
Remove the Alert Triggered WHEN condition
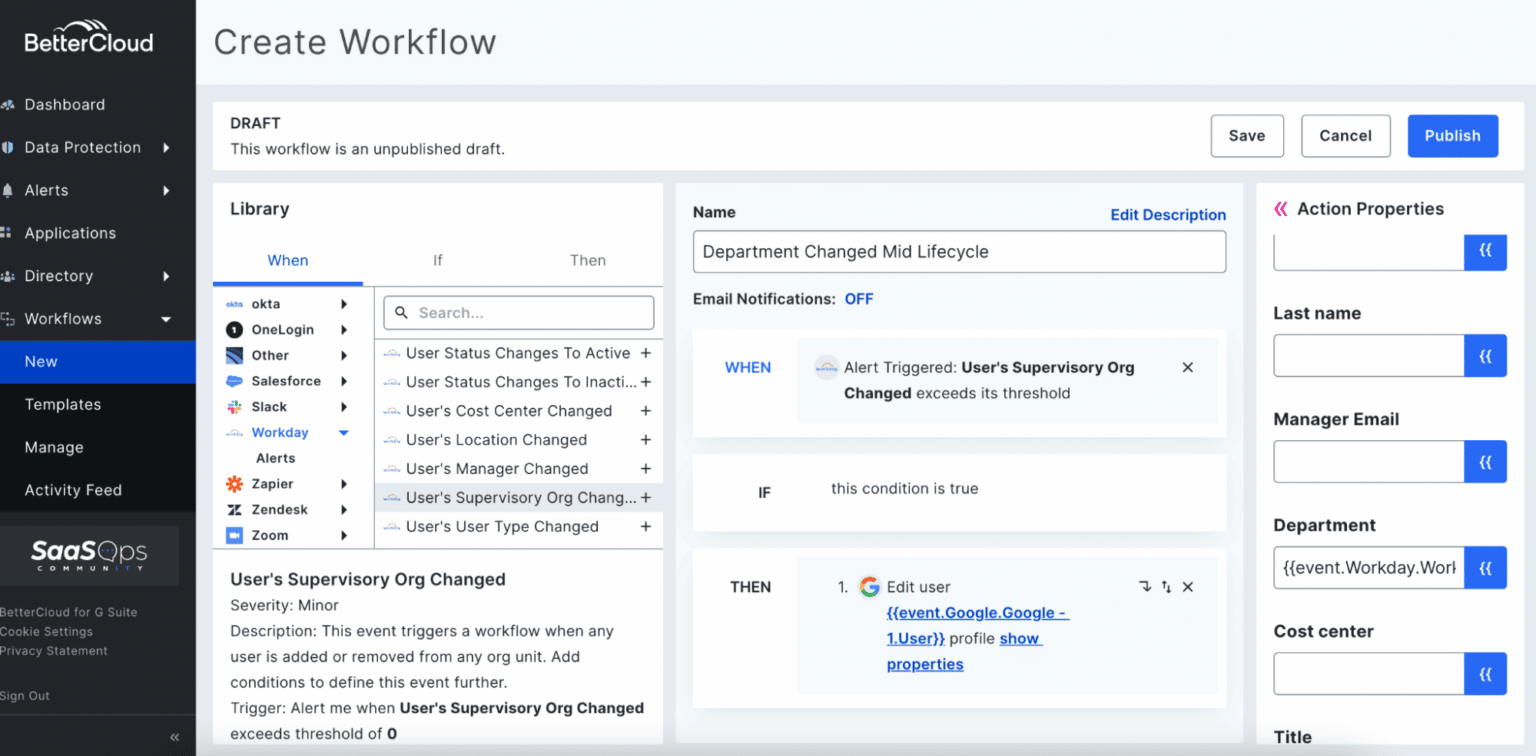pos(1187,367)
